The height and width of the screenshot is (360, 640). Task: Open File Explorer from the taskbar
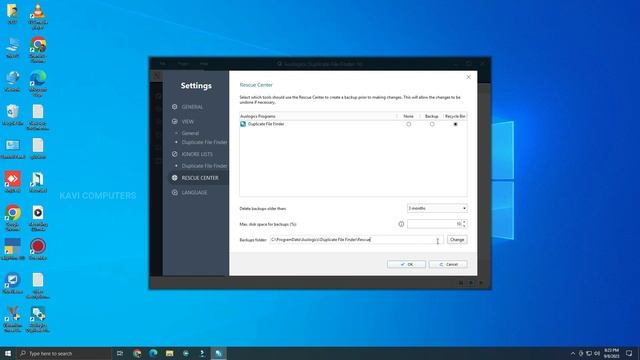pyautogui.click(x=169, y=353)
